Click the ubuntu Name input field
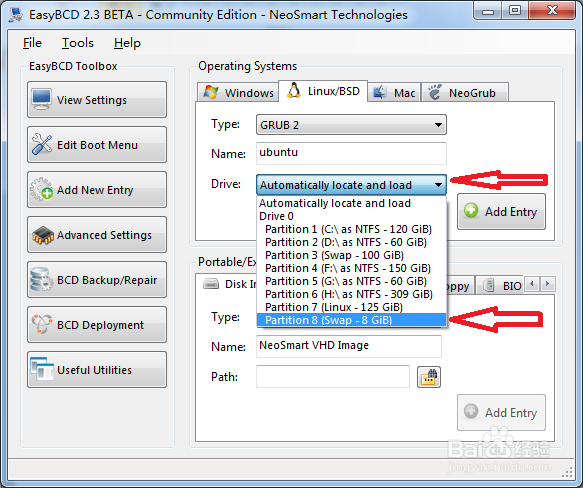Screen dimensions: 583x488 [x=351, y=153]
